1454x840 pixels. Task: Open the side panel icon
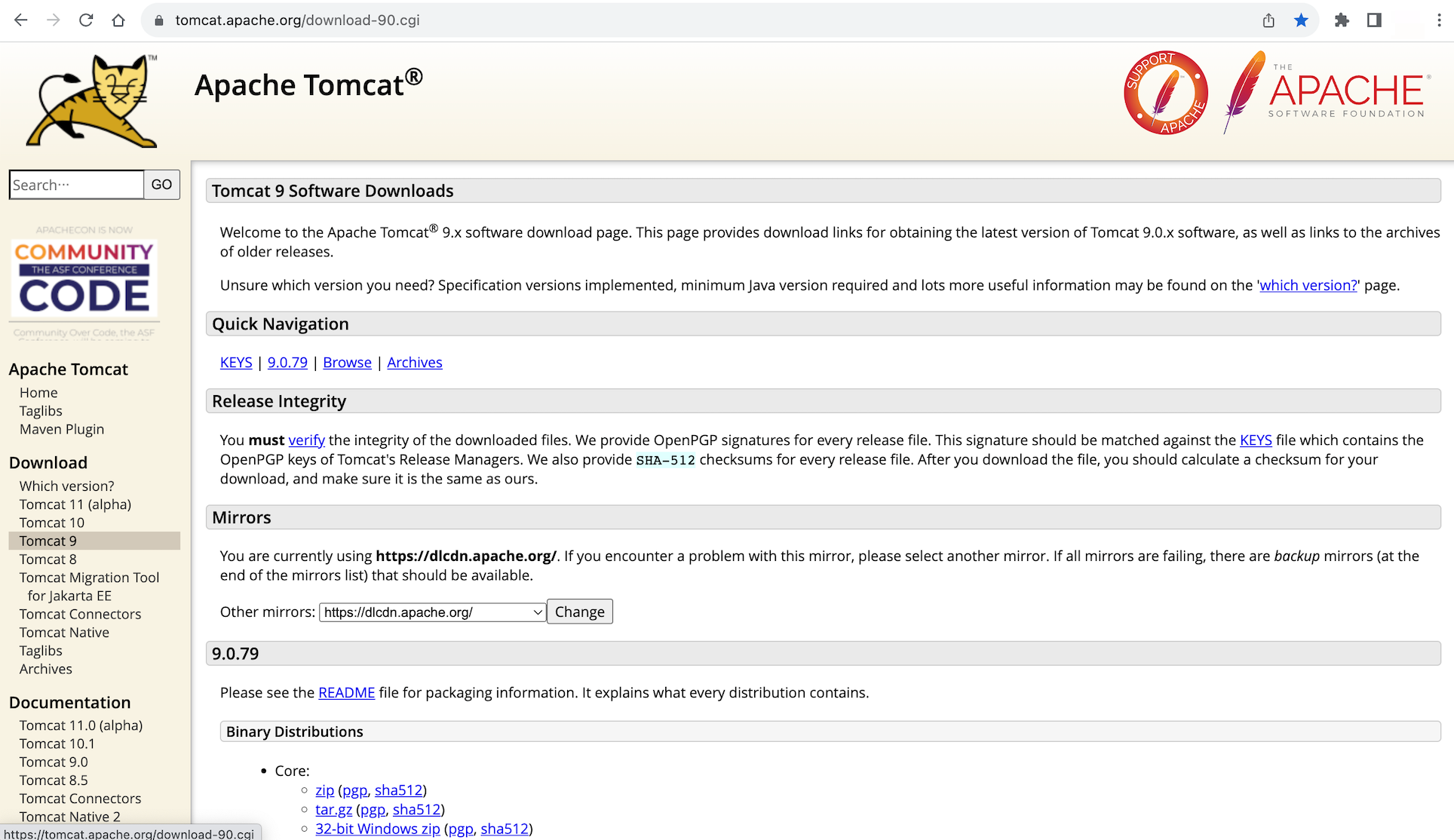click(1374, 20)
